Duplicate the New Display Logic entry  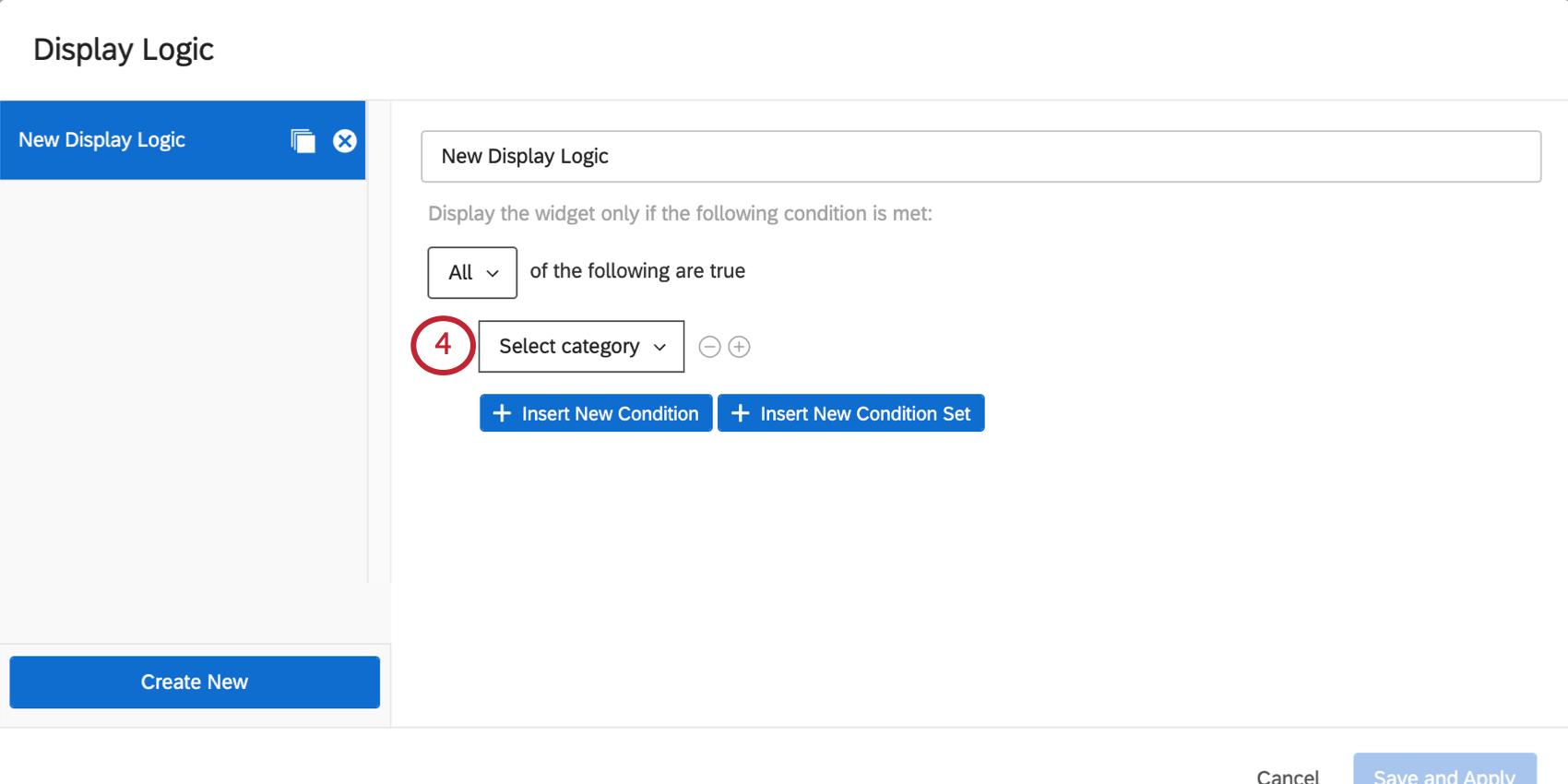pyautogui.click(x=303, y=140)
